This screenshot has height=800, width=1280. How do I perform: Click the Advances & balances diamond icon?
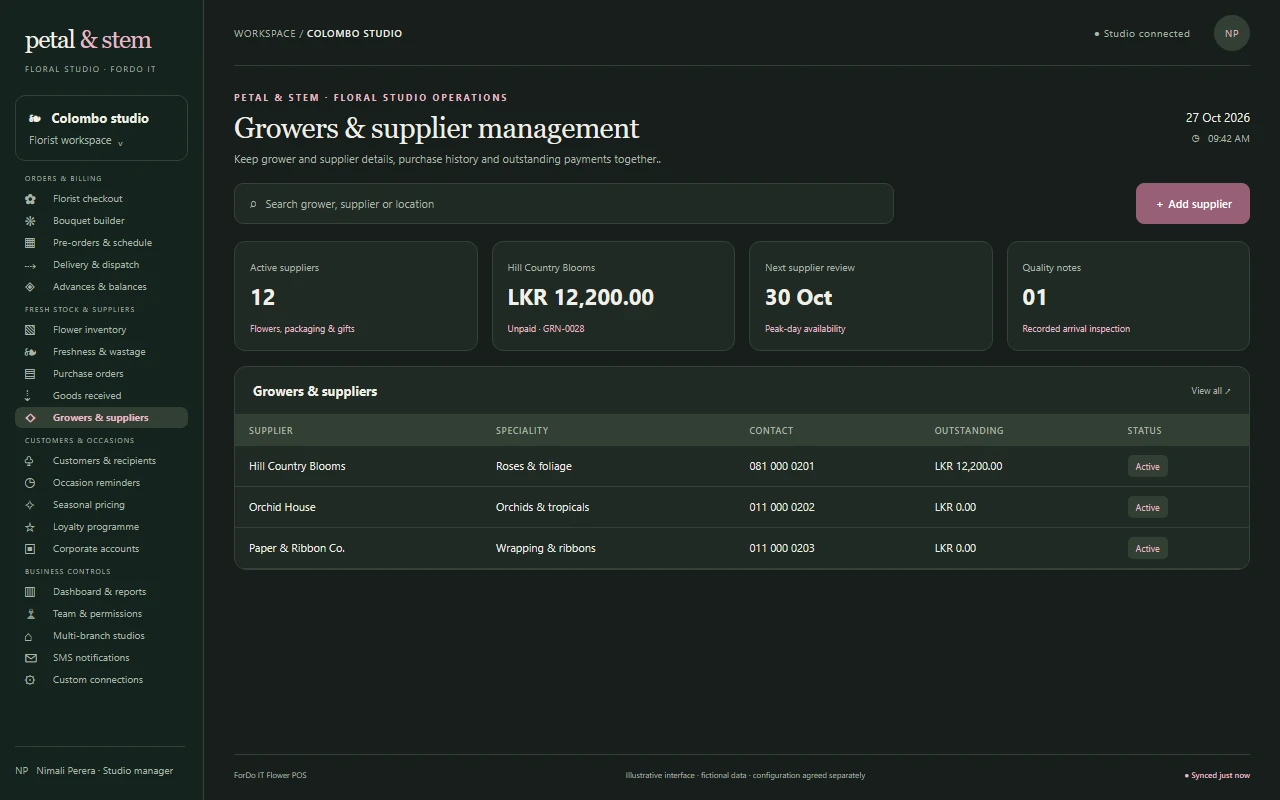pyautogui.click(x=30, y=287)
